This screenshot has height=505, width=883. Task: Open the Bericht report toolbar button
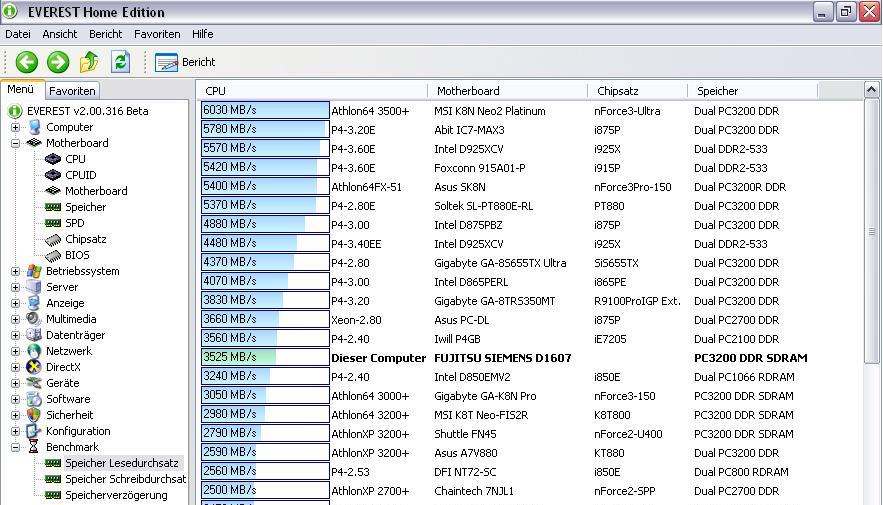coord(185,62)
